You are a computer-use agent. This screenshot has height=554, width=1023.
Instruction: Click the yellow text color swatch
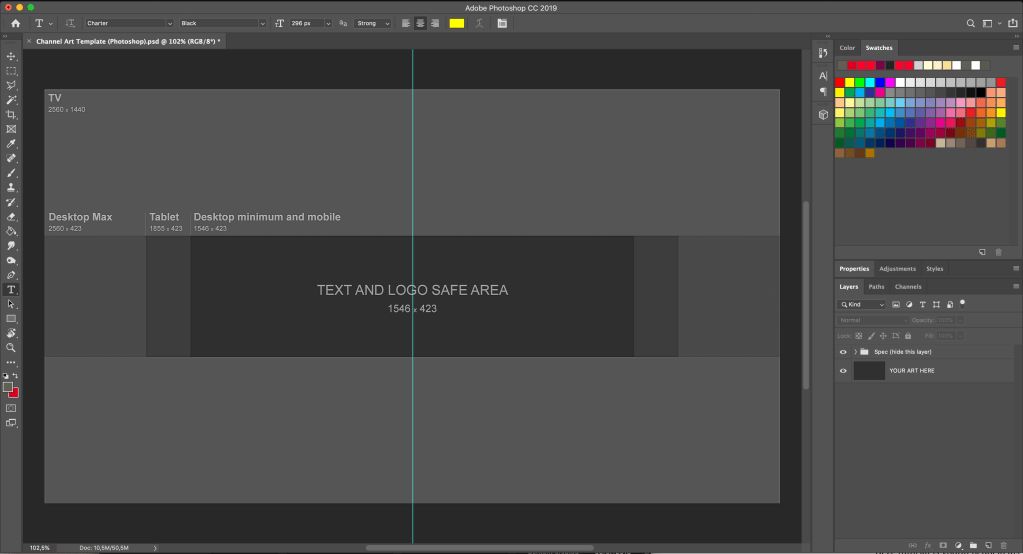[457, 23]
